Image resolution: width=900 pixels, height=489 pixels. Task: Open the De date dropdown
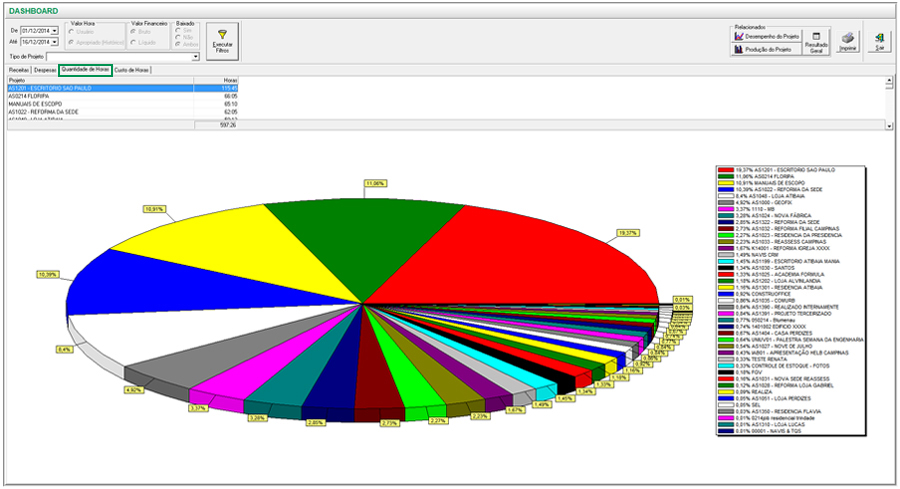pos(55,30)
